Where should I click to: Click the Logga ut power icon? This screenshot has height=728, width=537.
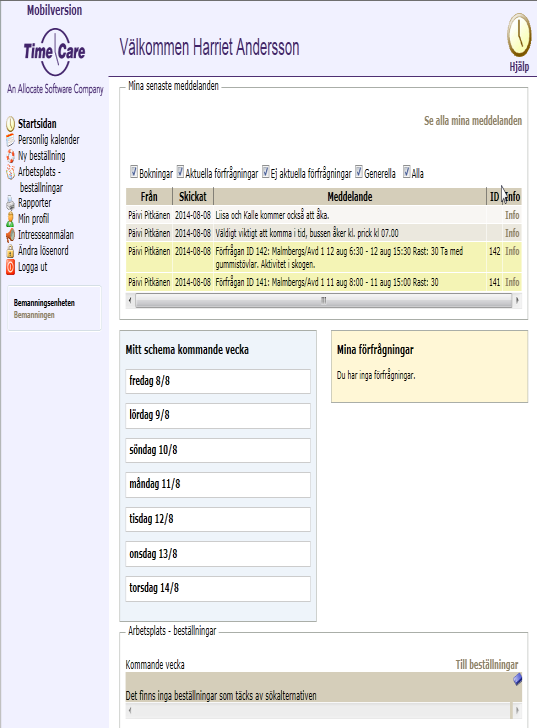click(11, 267)
